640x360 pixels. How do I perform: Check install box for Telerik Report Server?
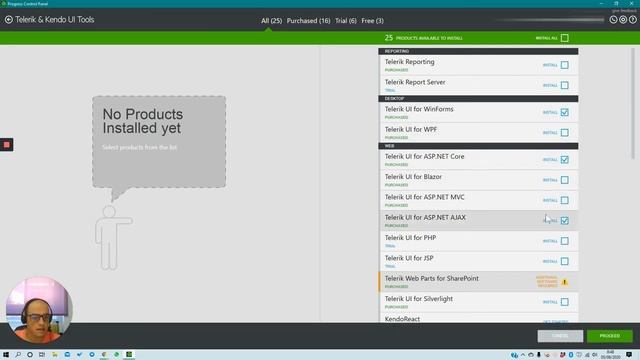[564, 85]
